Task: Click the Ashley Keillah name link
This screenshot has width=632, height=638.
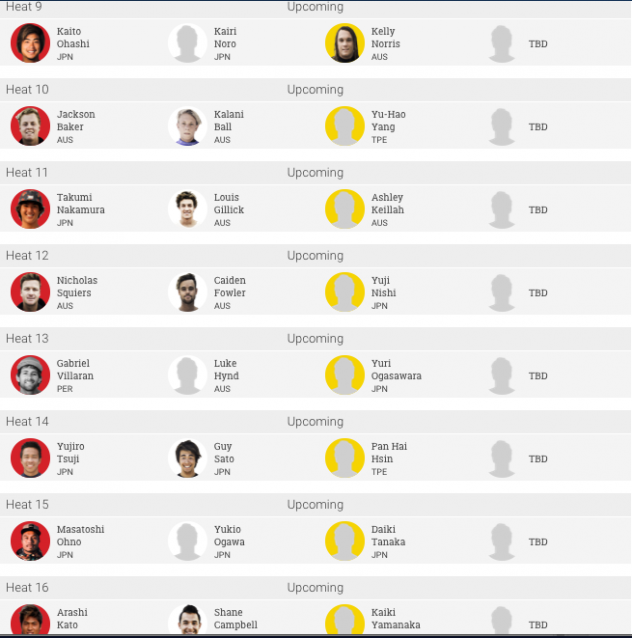Action: 387,204
